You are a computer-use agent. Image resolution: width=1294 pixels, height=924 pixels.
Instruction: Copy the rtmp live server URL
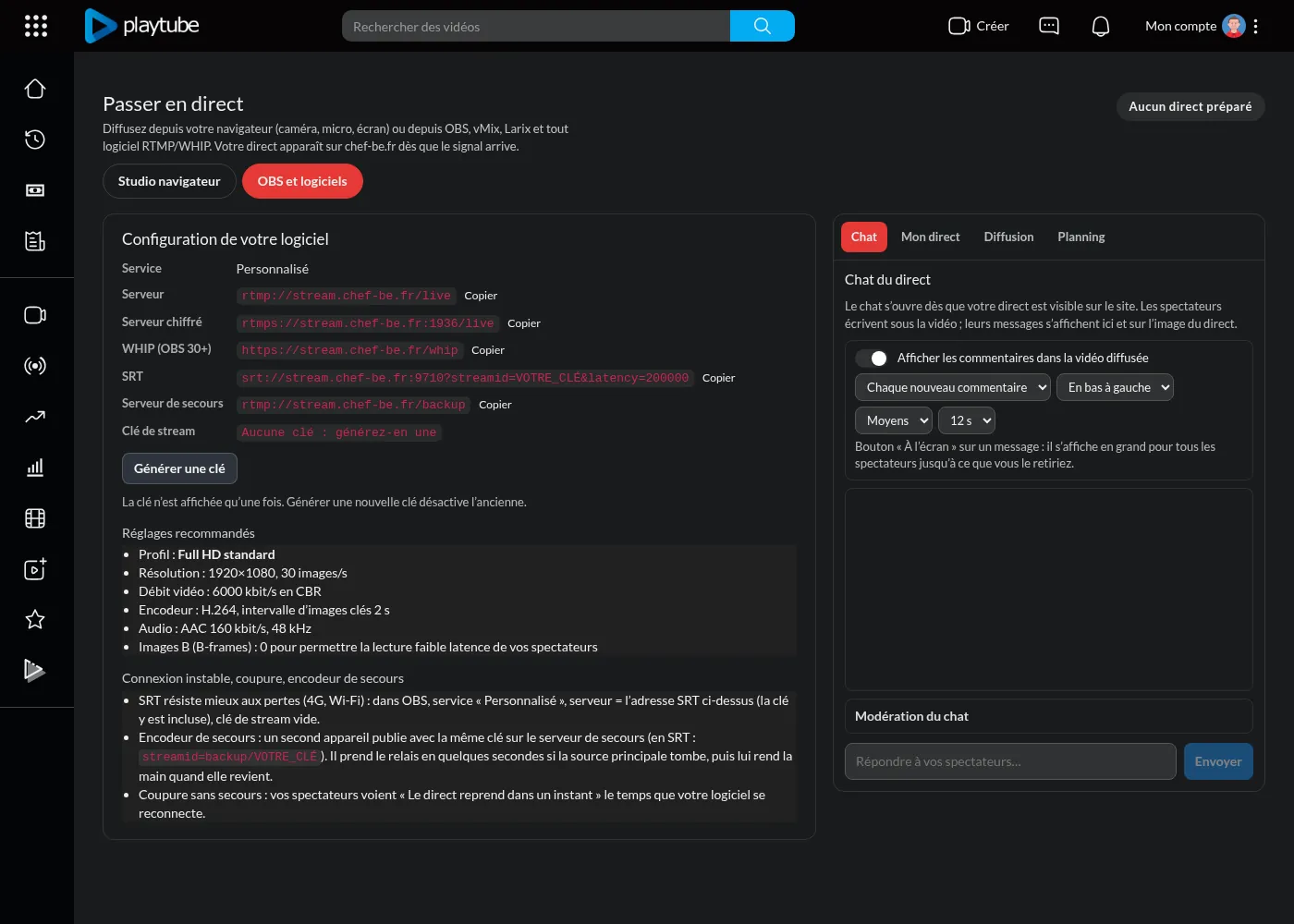click(x=481, y=296)
